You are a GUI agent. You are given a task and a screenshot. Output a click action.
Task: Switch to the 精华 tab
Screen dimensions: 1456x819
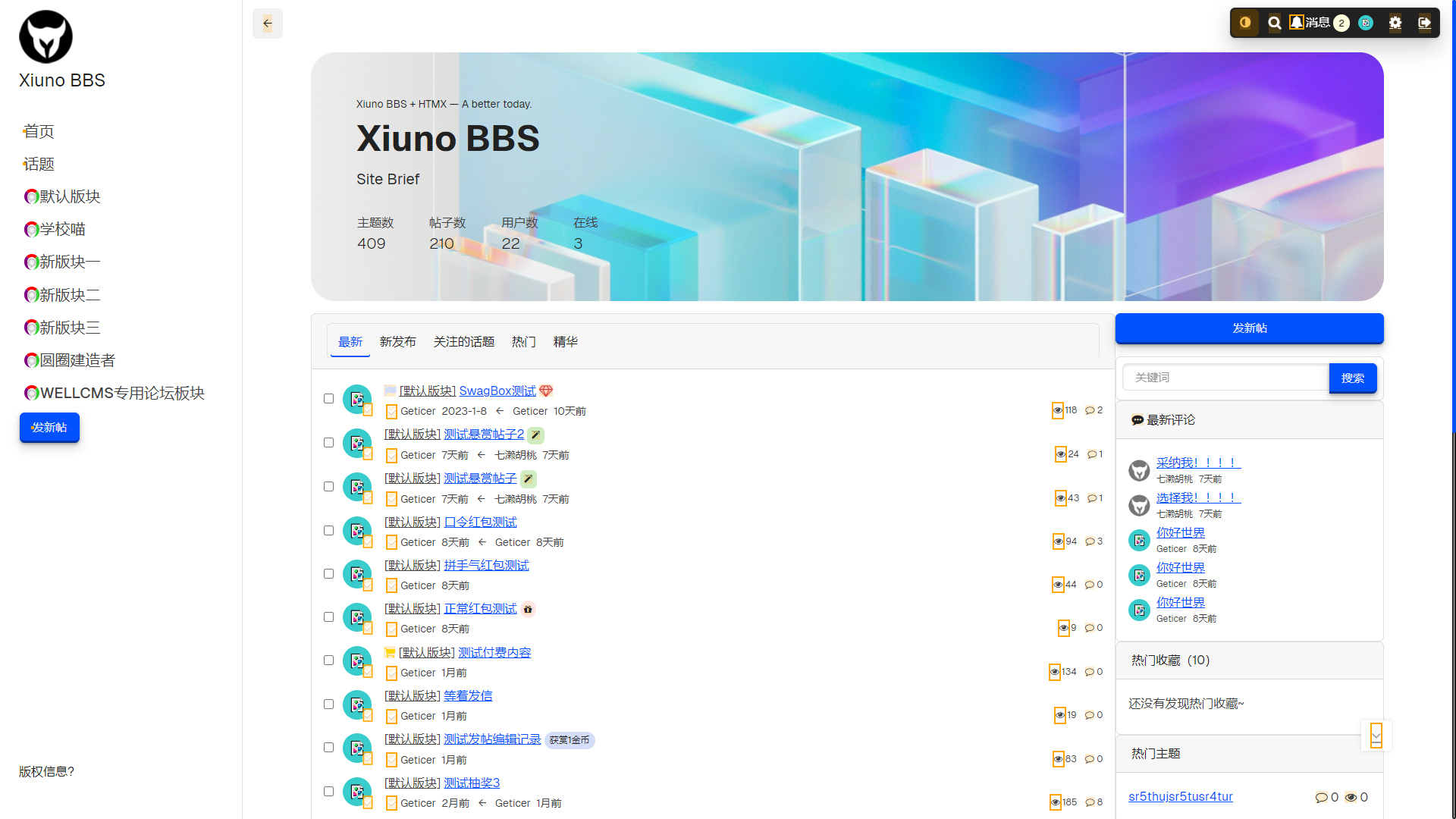tap(566, 342)
